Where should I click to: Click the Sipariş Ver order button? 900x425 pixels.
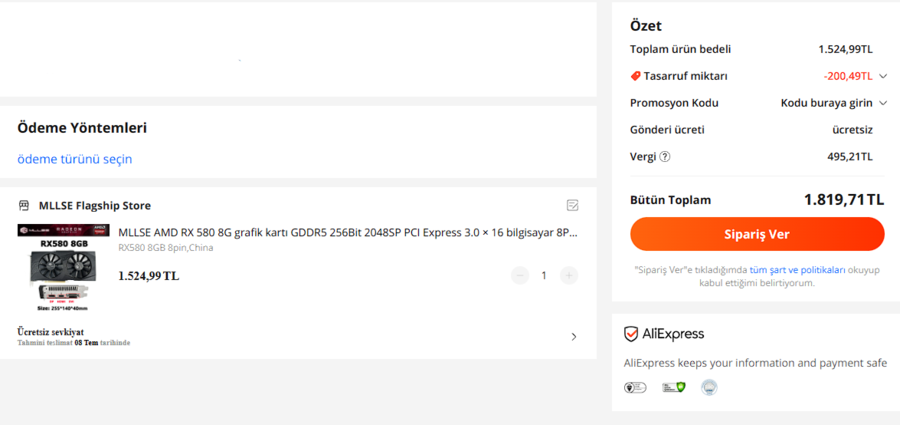(x=757, y=234)
